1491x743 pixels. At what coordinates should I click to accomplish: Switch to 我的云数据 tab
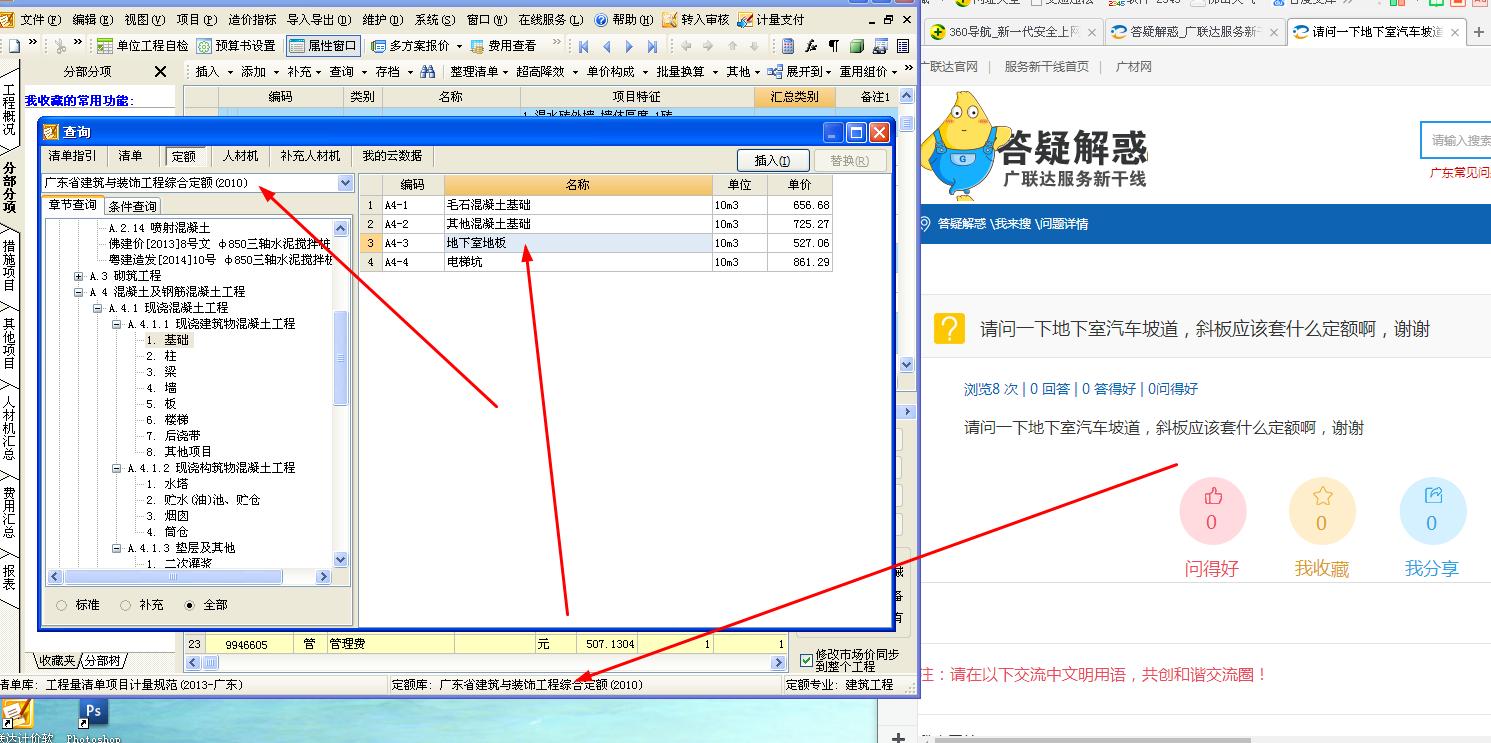pyautogui.click(x=392, y=156)
